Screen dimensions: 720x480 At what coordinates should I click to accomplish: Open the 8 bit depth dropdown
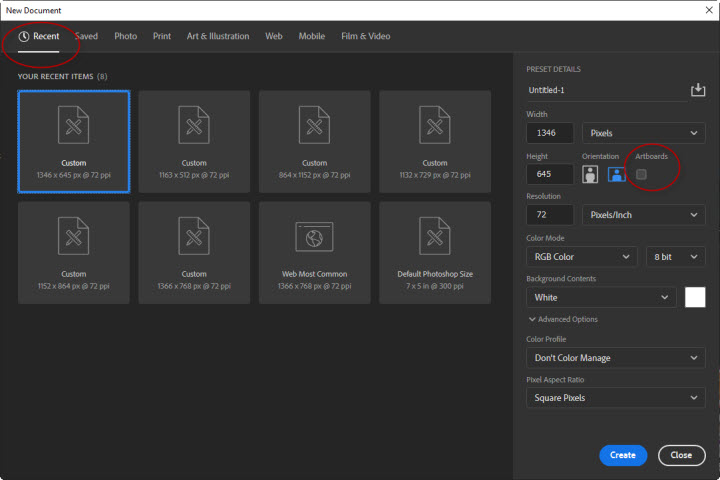pos(675,257)
